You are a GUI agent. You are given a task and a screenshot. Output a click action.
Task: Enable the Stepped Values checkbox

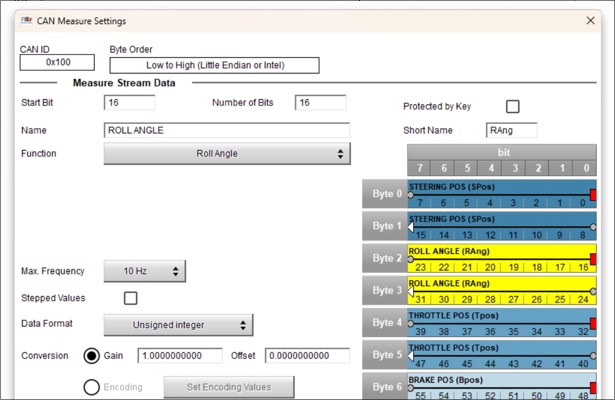coord(130,298)
